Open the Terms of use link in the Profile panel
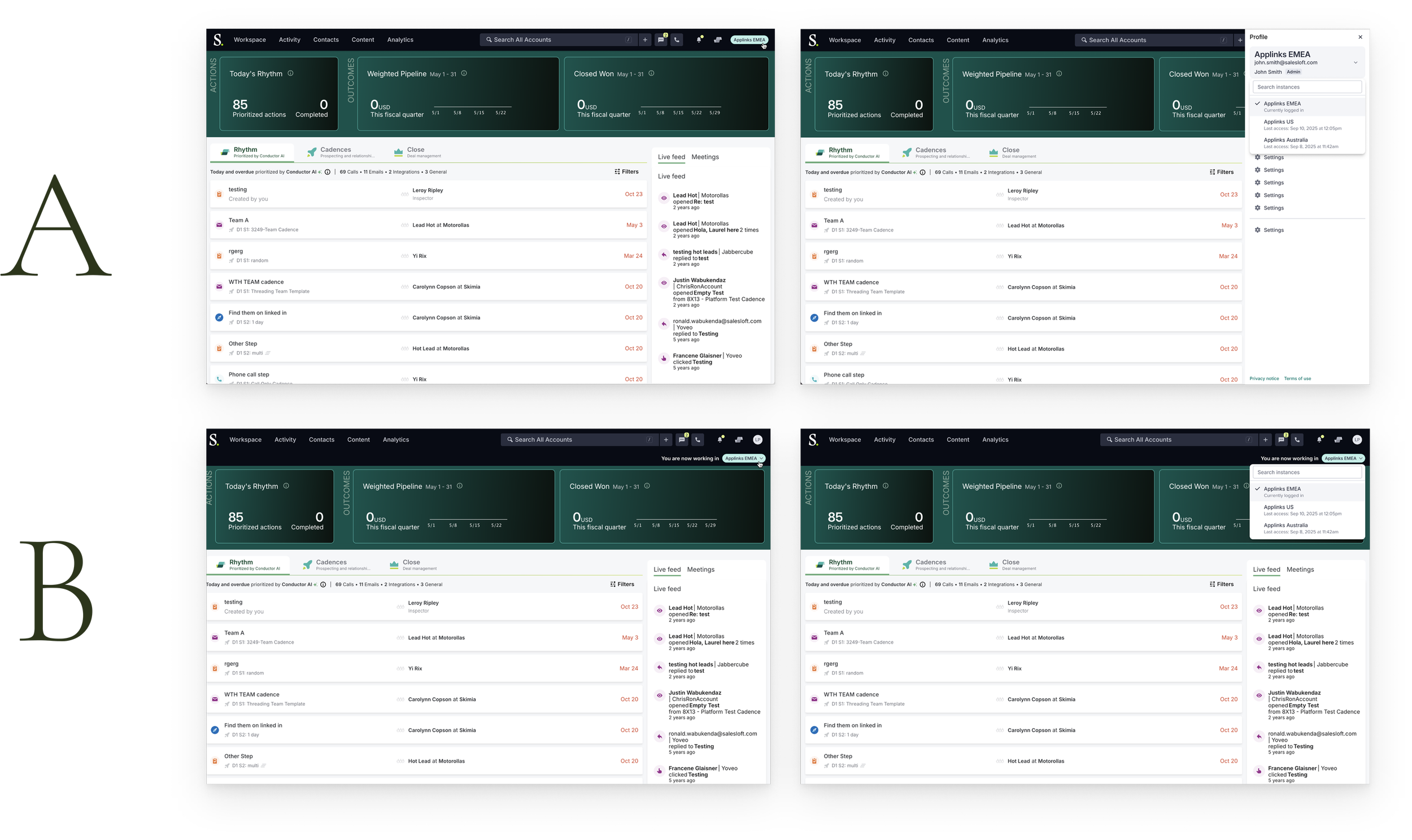Screen dimensions: 1412x840 (x=1297, y=378)
